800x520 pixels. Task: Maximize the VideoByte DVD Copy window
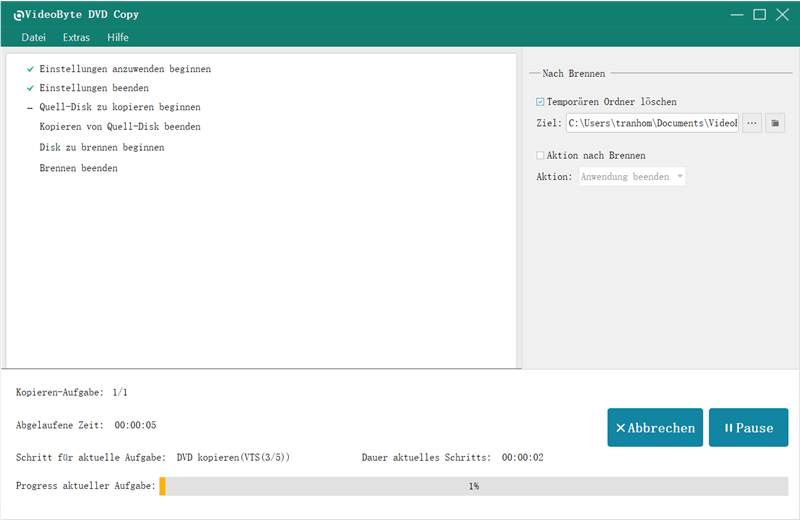759,14
